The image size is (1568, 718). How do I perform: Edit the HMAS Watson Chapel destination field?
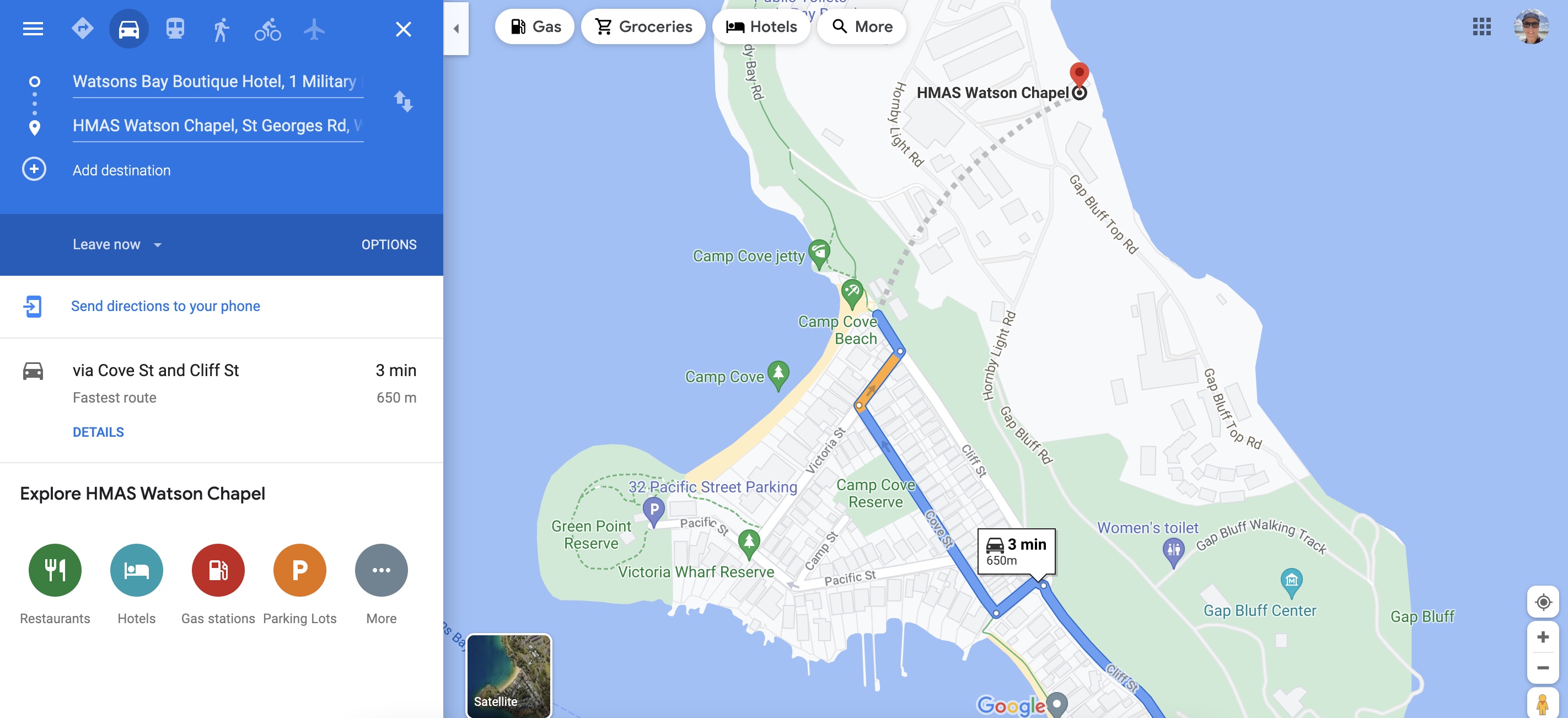218,125
